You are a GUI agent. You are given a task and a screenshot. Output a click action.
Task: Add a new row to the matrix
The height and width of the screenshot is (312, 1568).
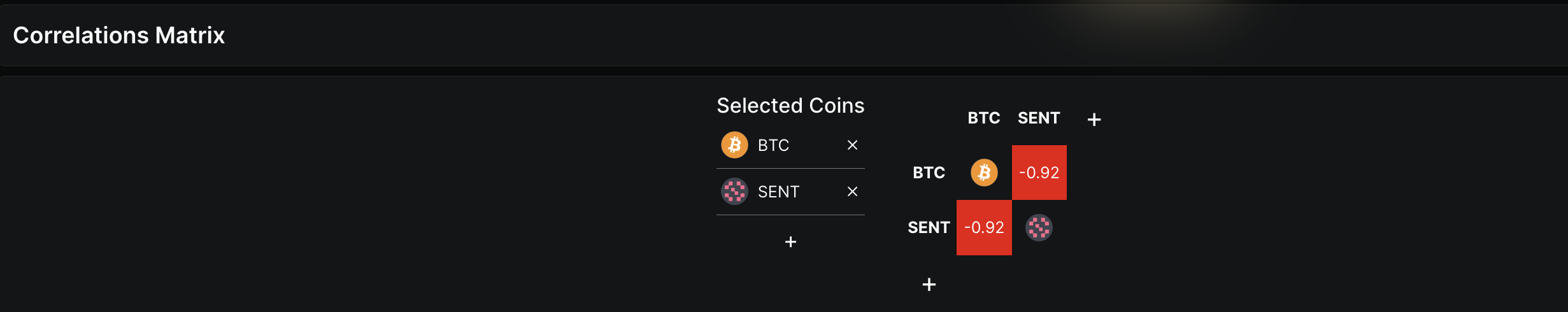pos(929,285)
